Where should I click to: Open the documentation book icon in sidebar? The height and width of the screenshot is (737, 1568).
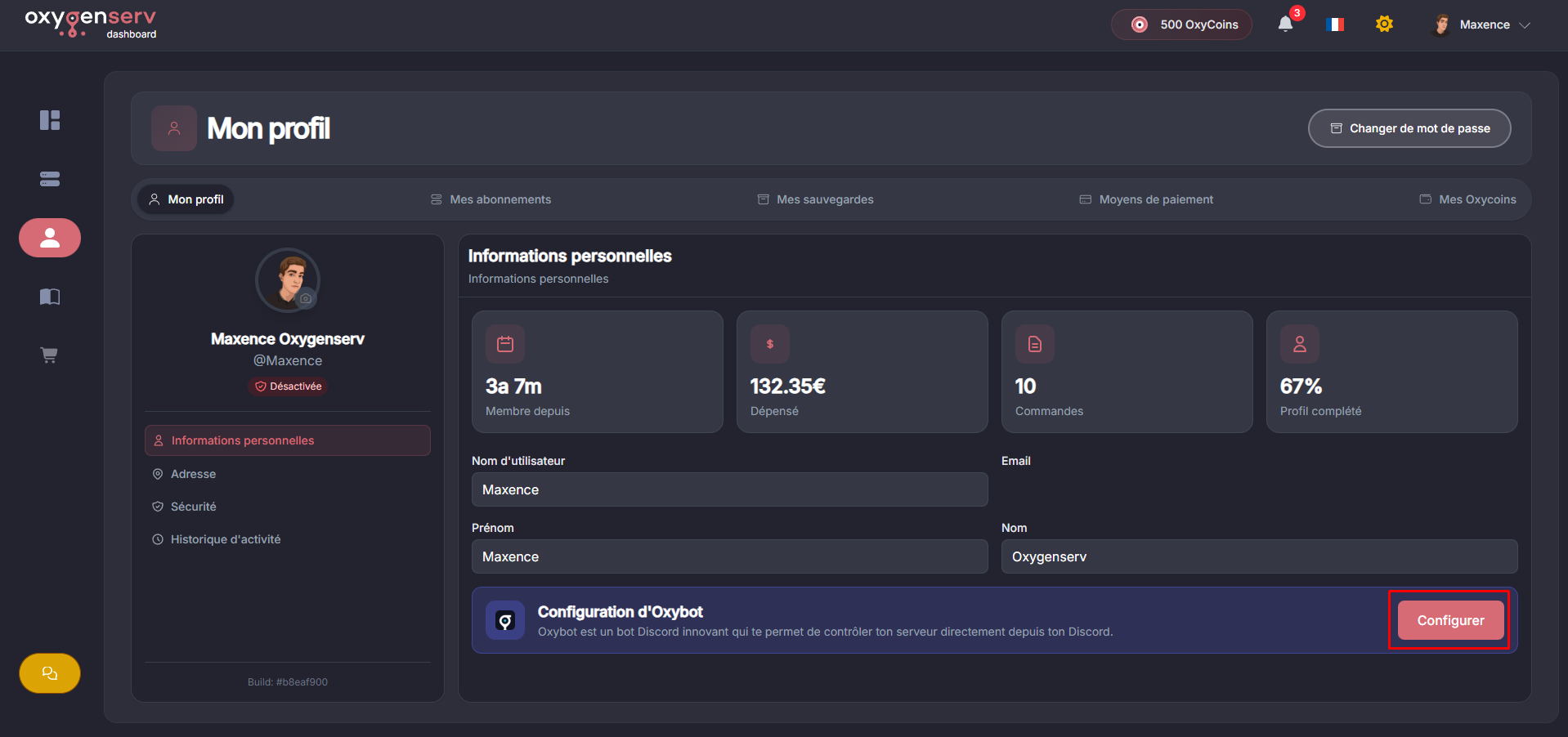click(50, 297)
